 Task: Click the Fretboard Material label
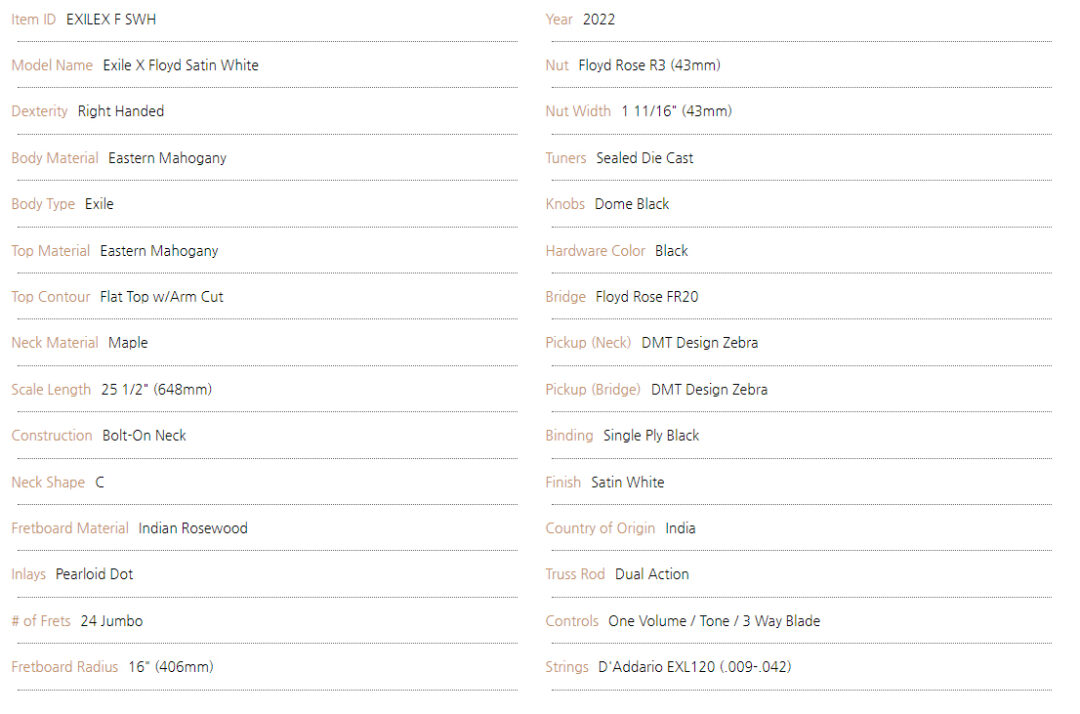pyautogui.click(x=70, y=528)
